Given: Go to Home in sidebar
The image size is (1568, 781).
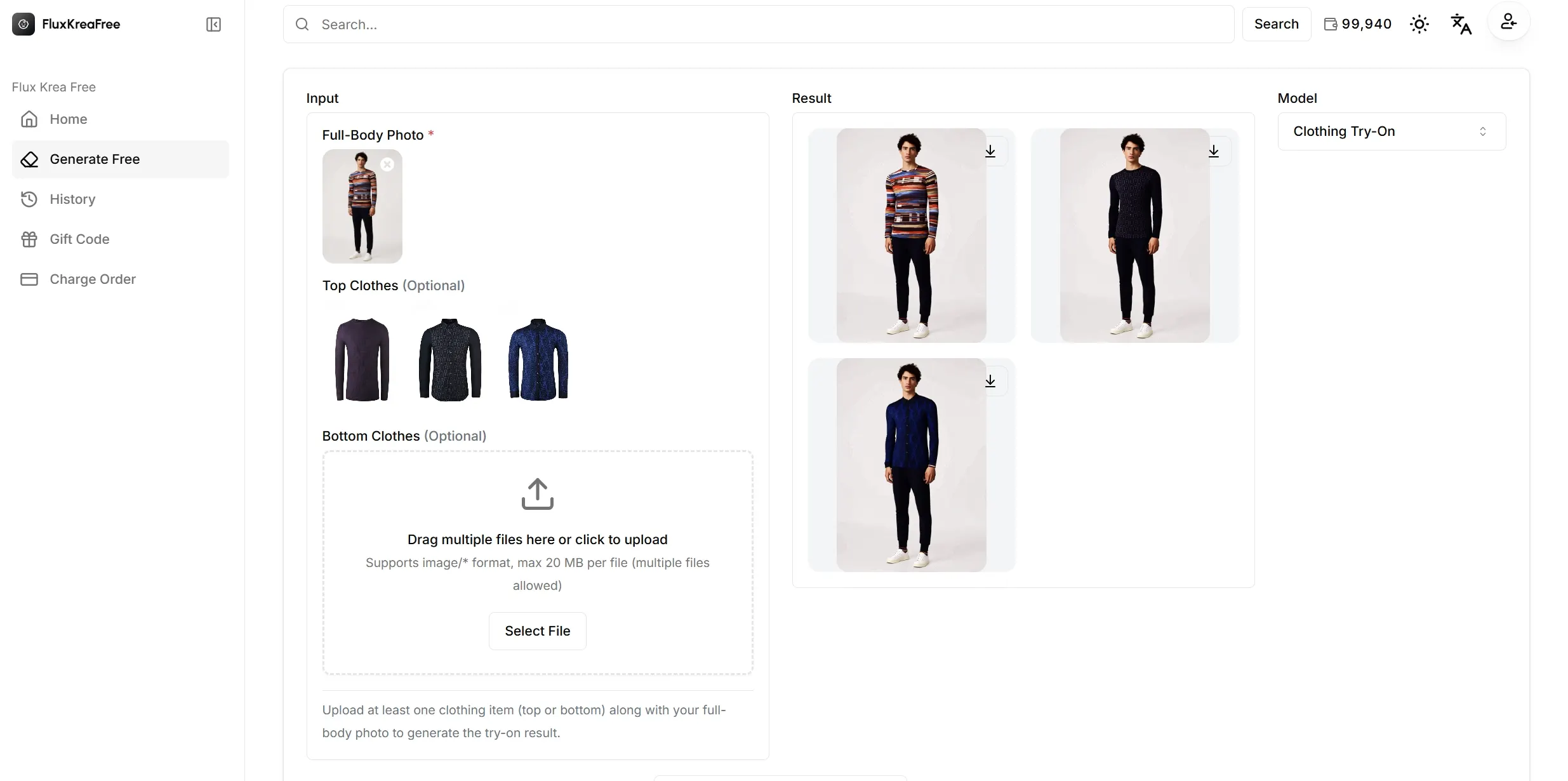Looking at the screenshot, I should click(x=69, y=119).
